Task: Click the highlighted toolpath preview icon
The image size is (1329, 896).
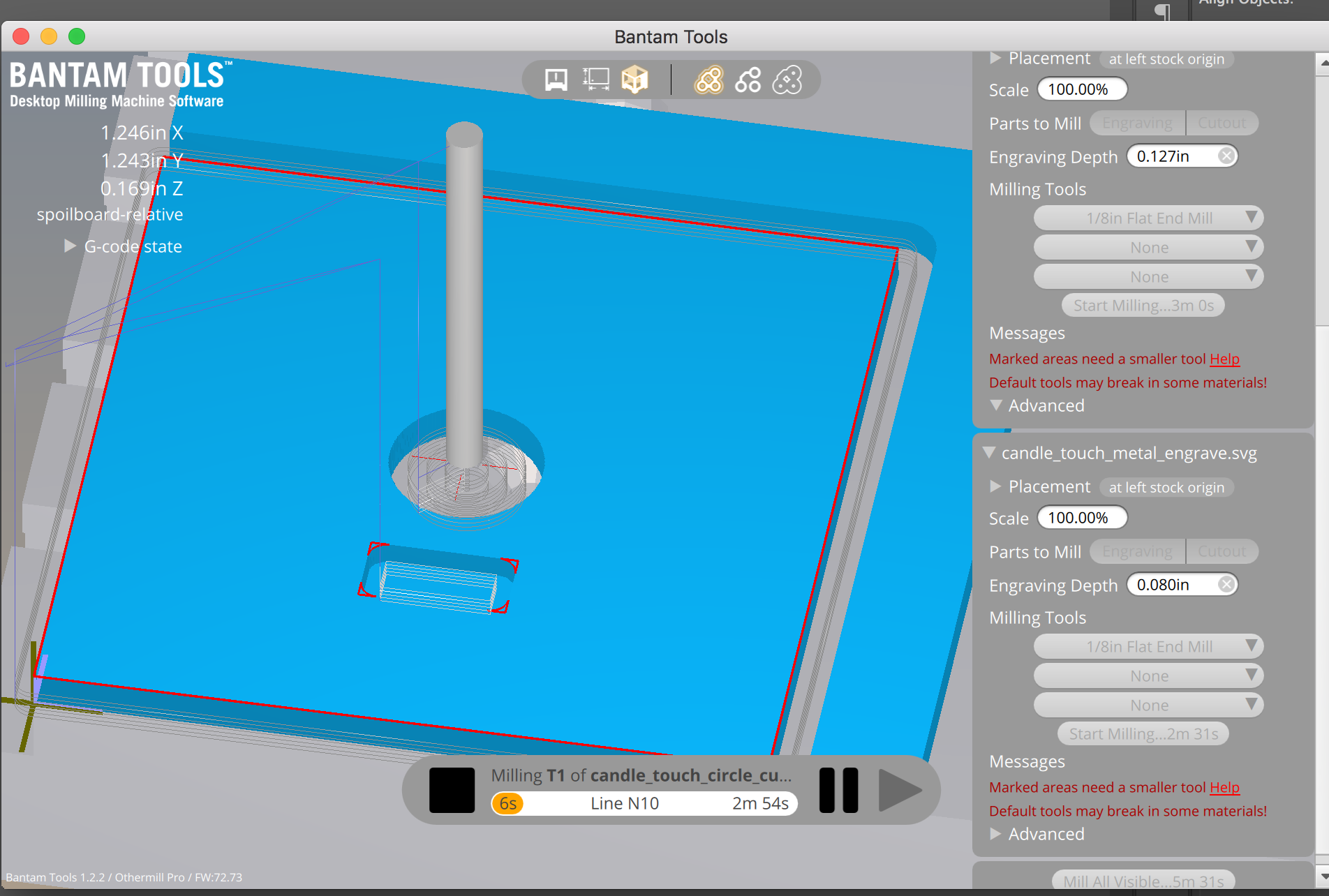Action: (708, 80)
